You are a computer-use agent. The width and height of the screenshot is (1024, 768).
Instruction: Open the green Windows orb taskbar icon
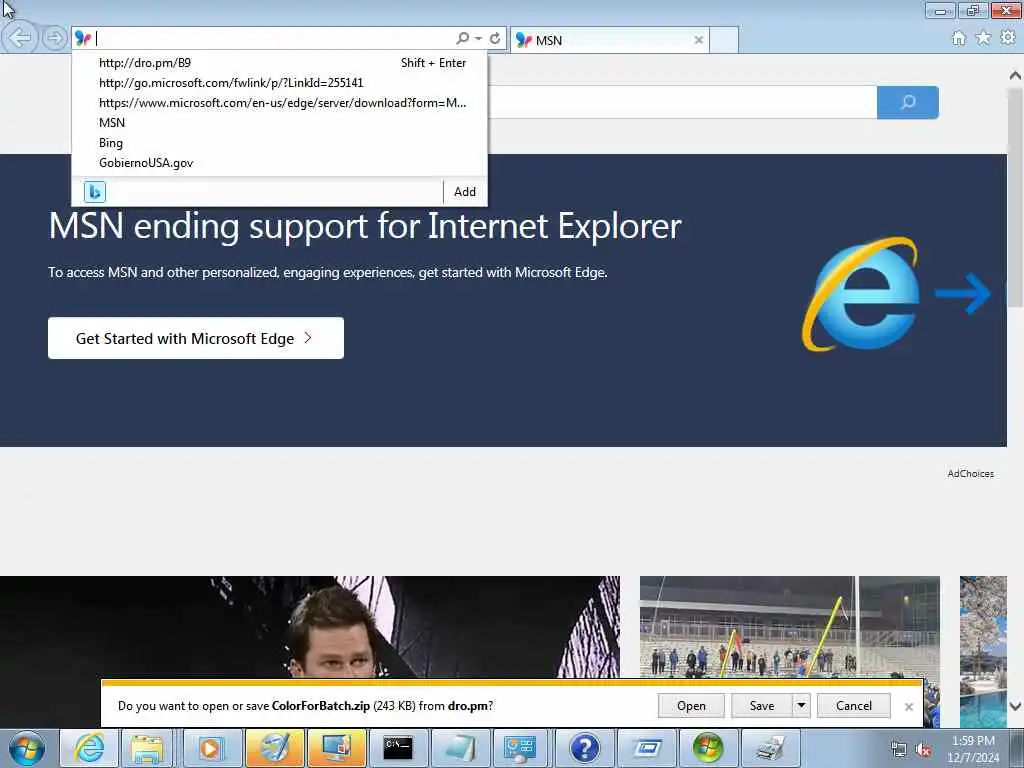708,748
